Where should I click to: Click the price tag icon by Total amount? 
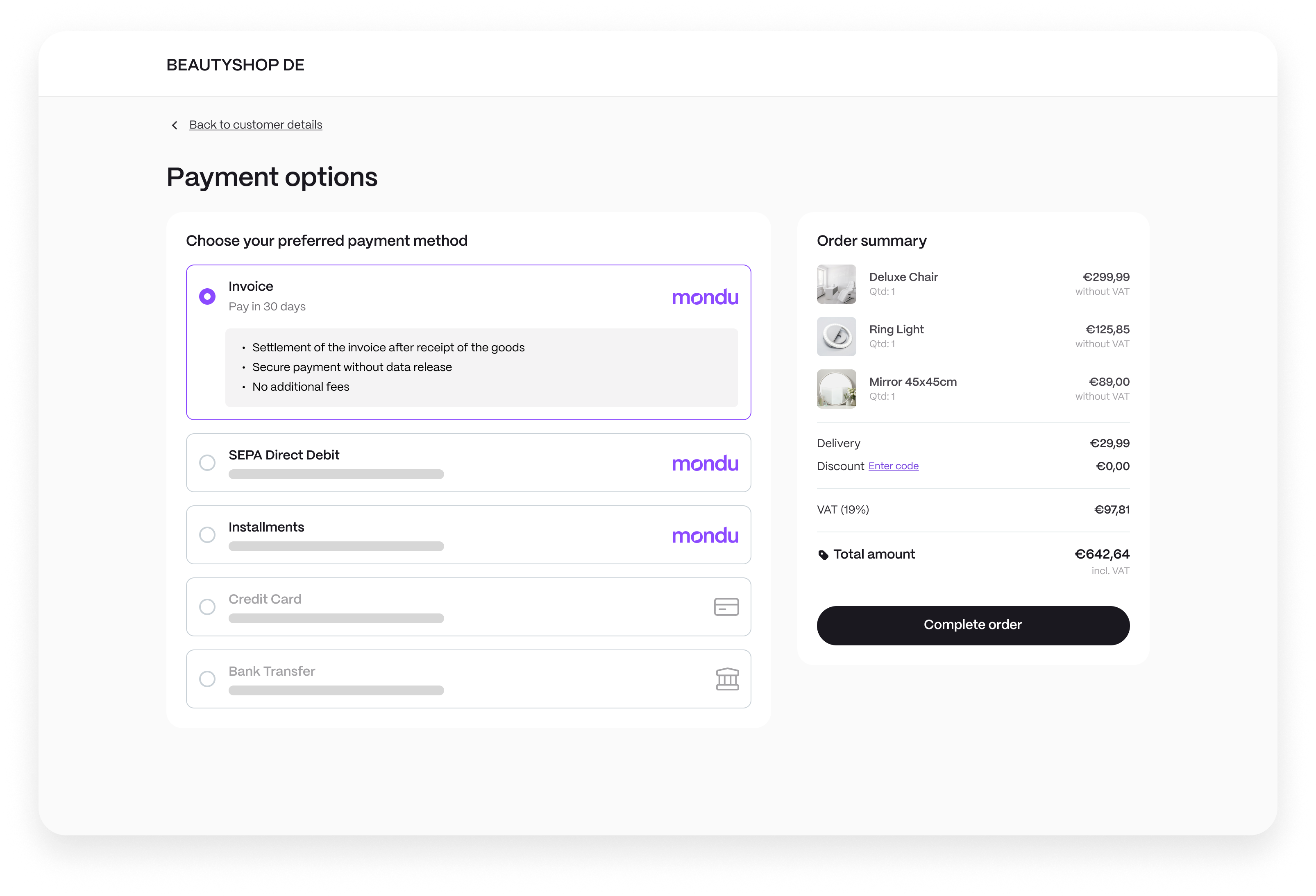pyautogui.click(x=824, y=555)
